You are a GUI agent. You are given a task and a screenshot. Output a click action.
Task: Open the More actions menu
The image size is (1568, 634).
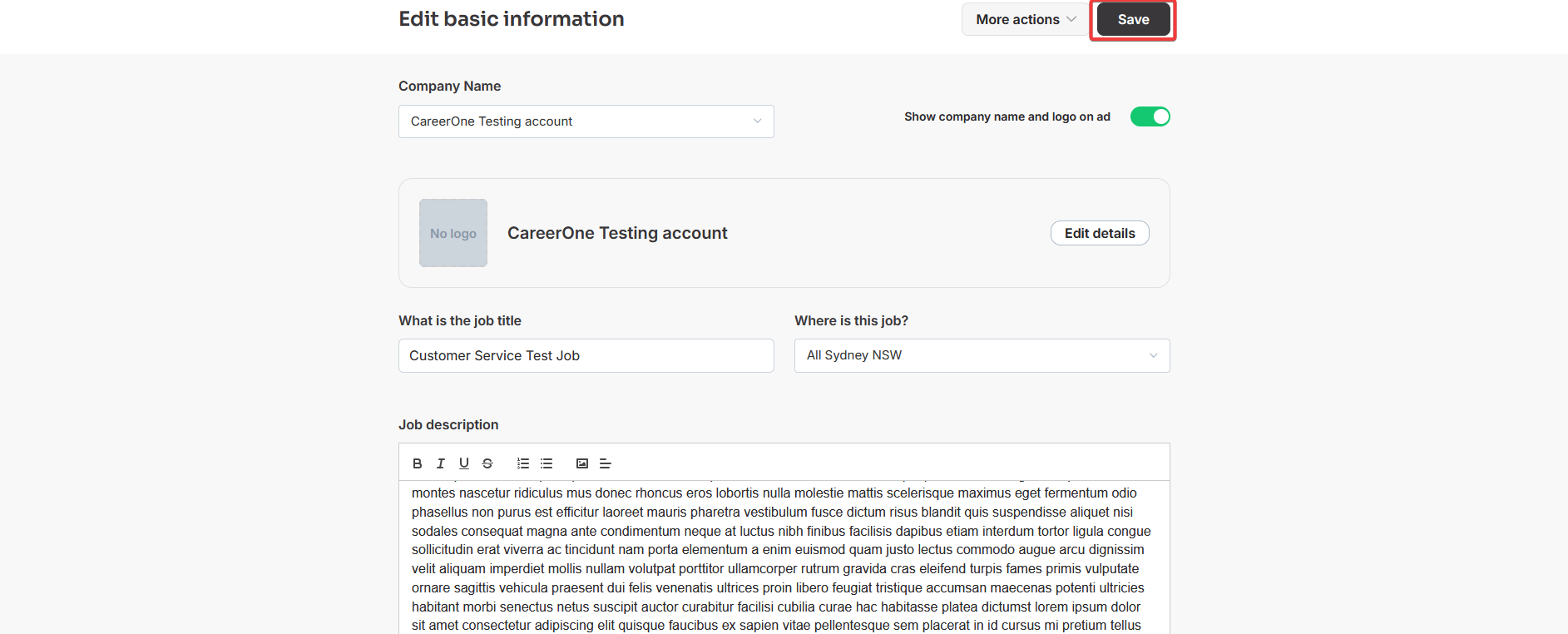point(1026,19)
